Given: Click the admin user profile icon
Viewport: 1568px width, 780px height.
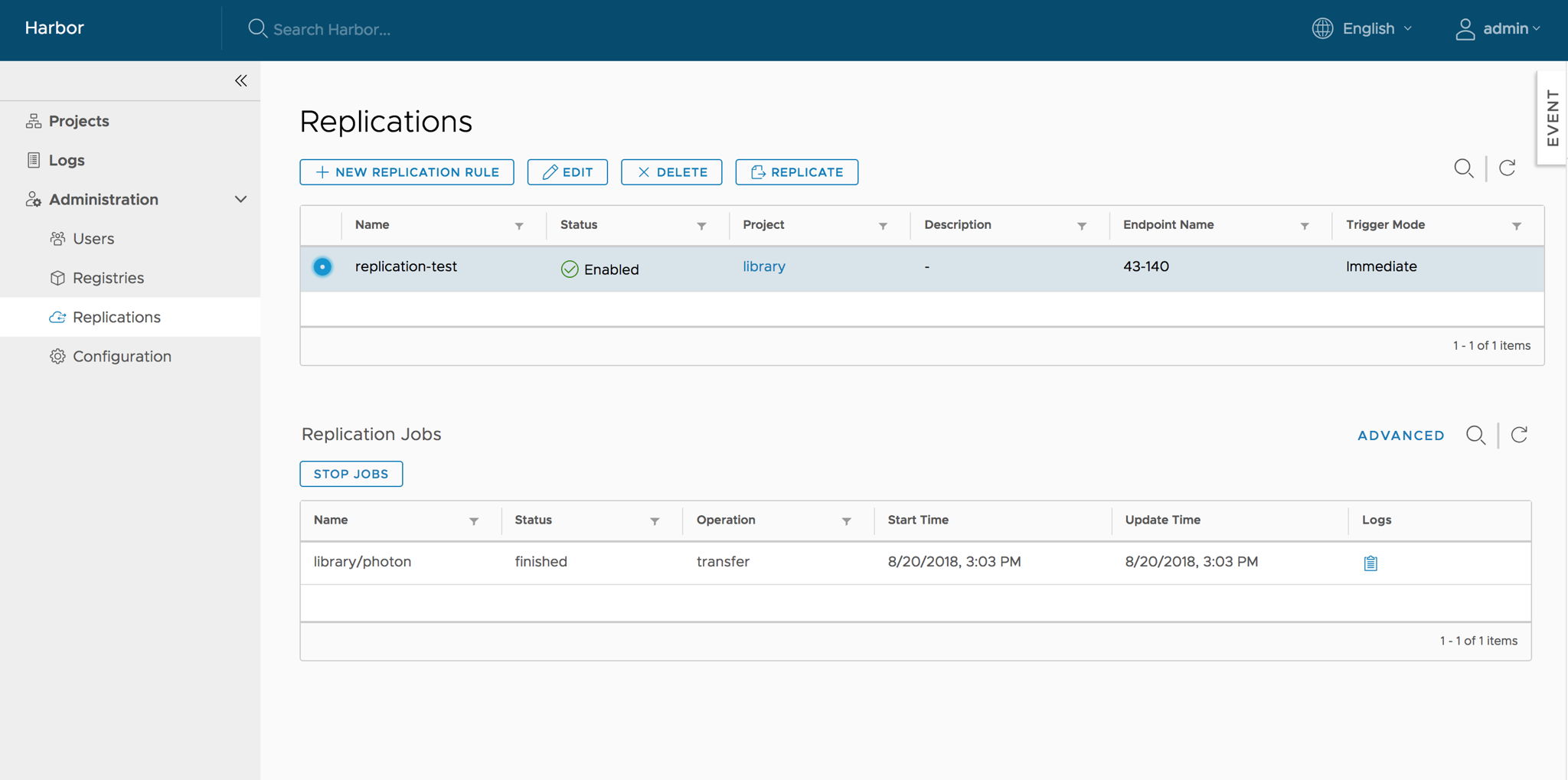Looking at the screenshot, I should tap(1465, 28).
